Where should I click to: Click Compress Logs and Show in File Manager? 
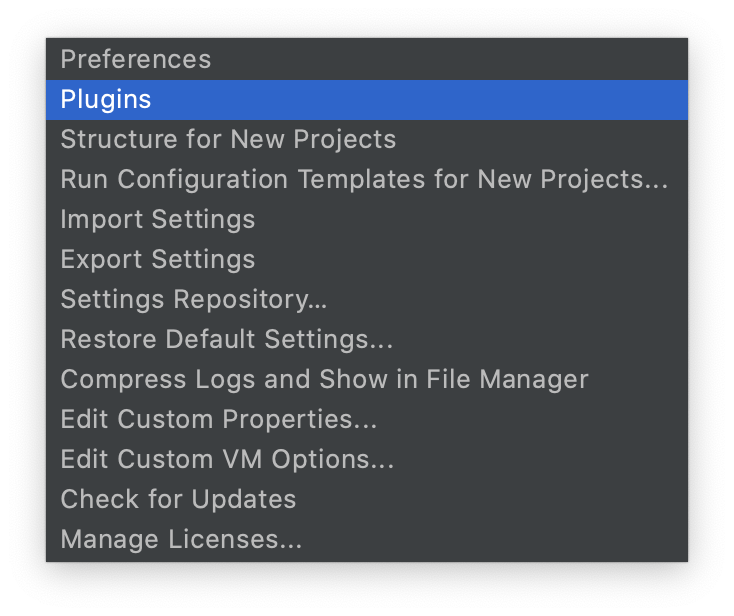pyautogui.click(x=324, y=379)
